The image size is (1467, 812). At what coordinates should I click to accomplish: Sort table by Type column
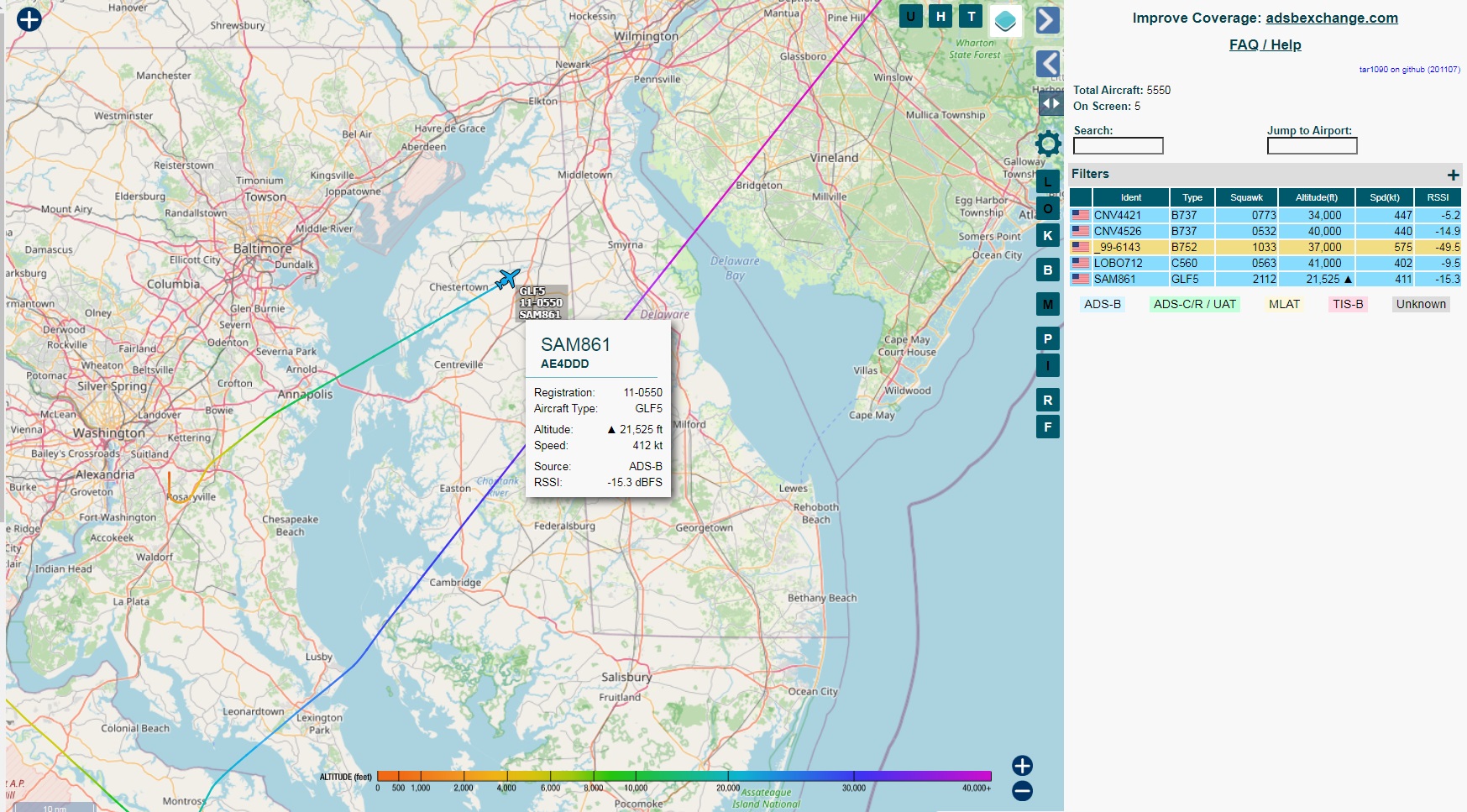pyautogui.click(x=1192, y=197)
